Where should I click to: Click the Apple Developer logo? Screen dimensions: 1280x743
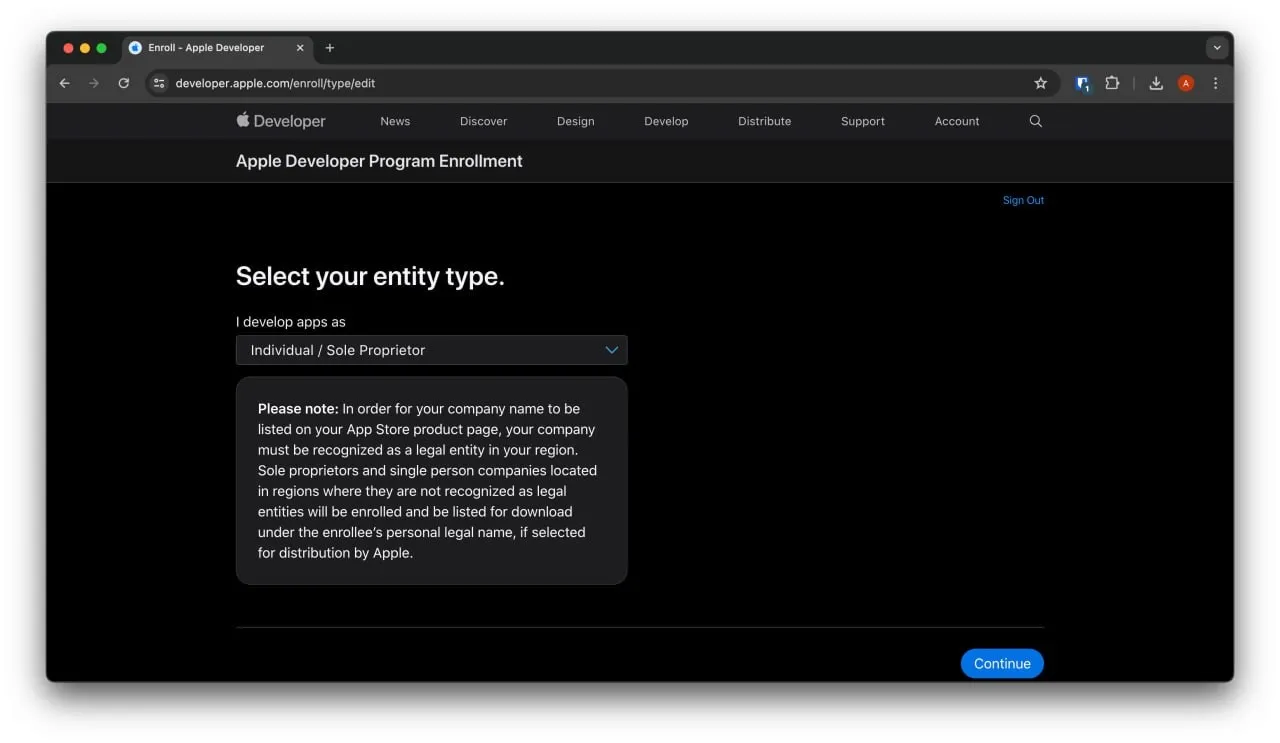pyautogui.click(x=281, y=121)
